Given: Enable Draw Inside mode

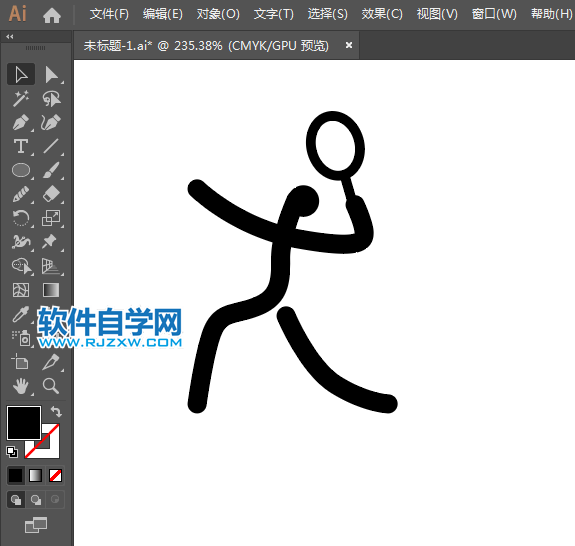Looking at the screenshot, I should pyautogui.click(x=55, y=499).
